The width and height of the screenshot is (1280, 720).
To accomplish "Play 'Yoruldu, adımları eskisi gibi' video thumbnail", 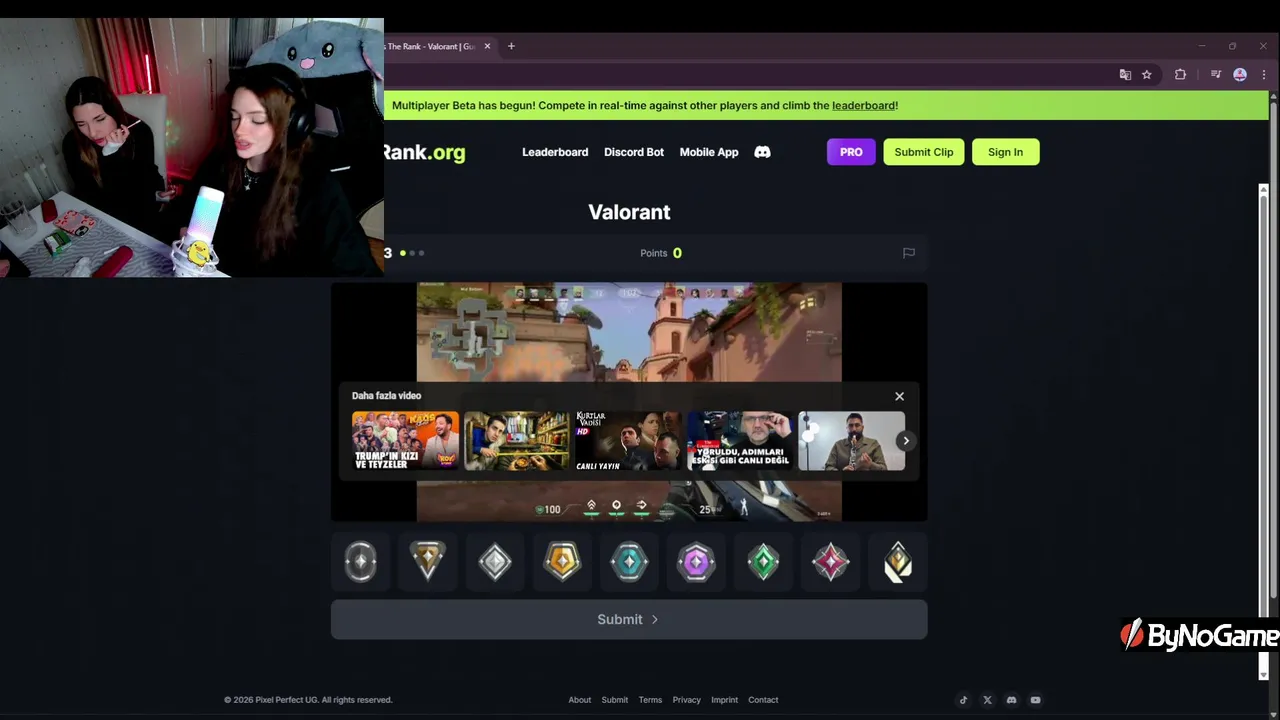I will pos(740,441).
